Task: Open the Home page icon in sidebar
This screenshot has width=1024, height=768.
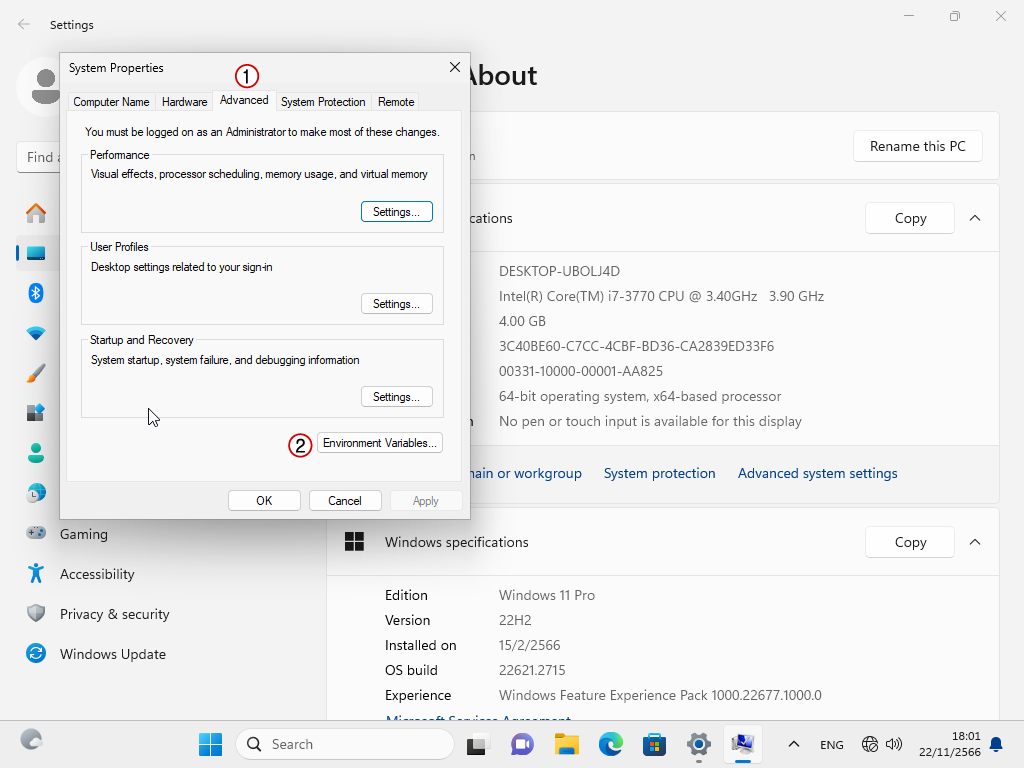Action: click(x=36, y=213)
